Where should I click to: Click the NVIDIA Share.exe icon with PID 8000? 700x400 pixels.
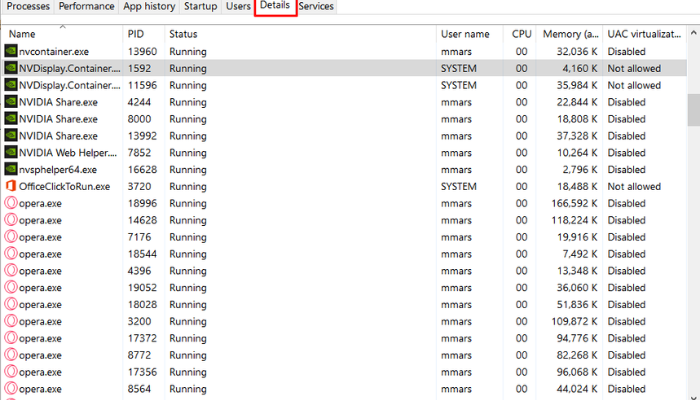11,119
